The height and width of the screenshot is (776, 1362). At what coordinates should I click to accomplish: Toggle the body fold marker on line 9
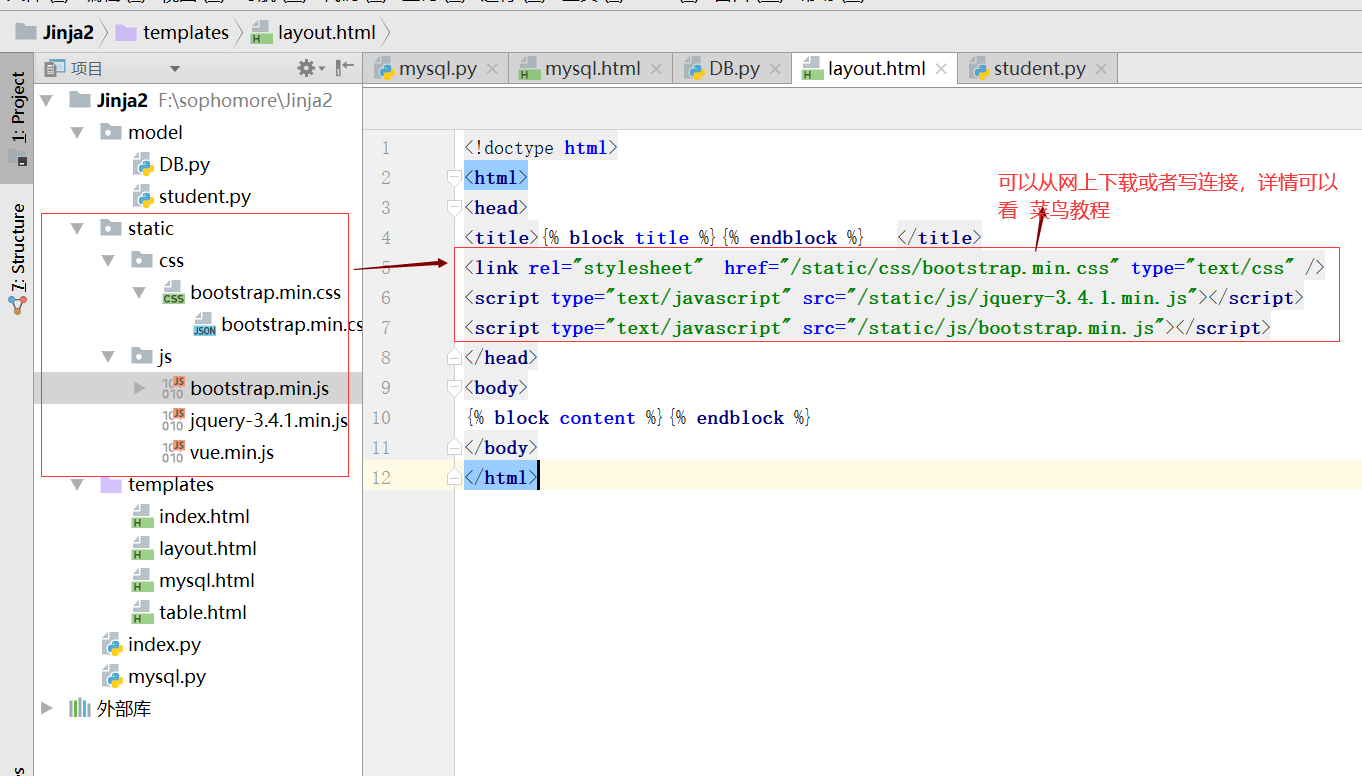pos(455,387)
